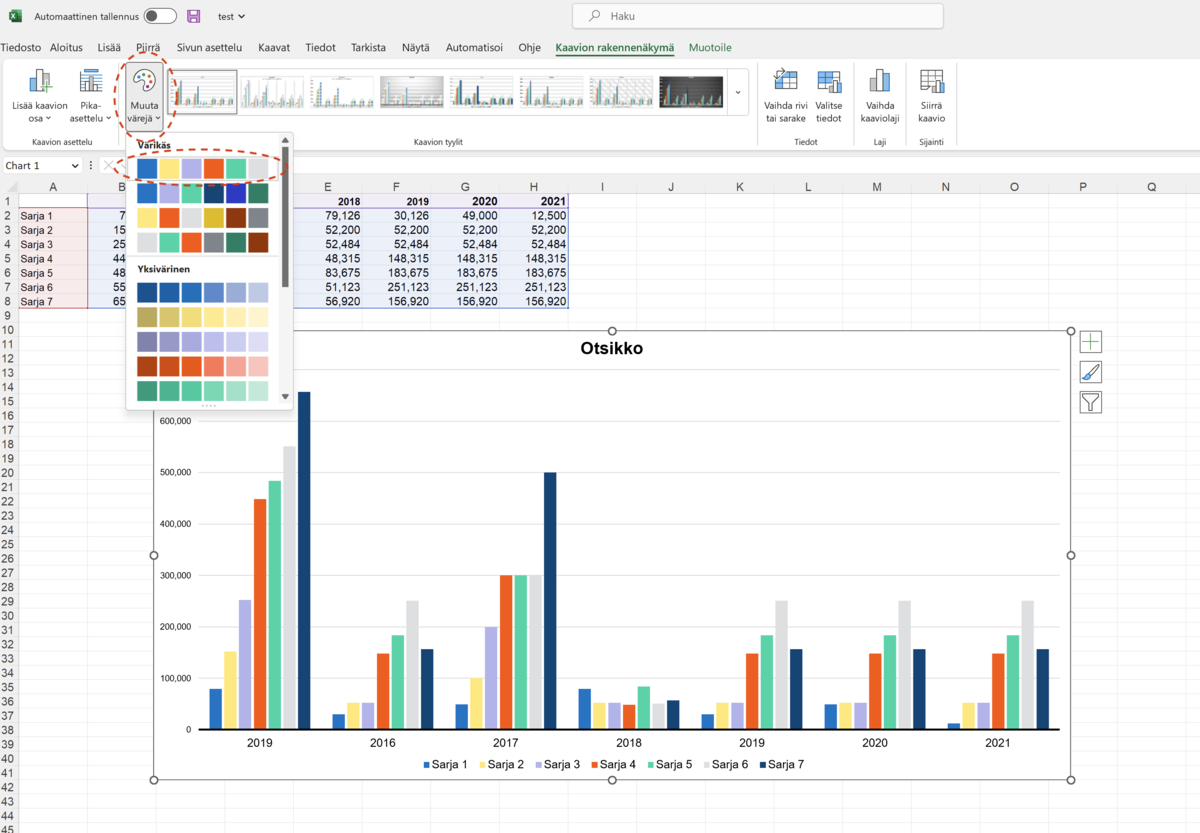Open Valitse tiedot data selection
This screenshot has height=833, width=1200.
click(829, 83)
